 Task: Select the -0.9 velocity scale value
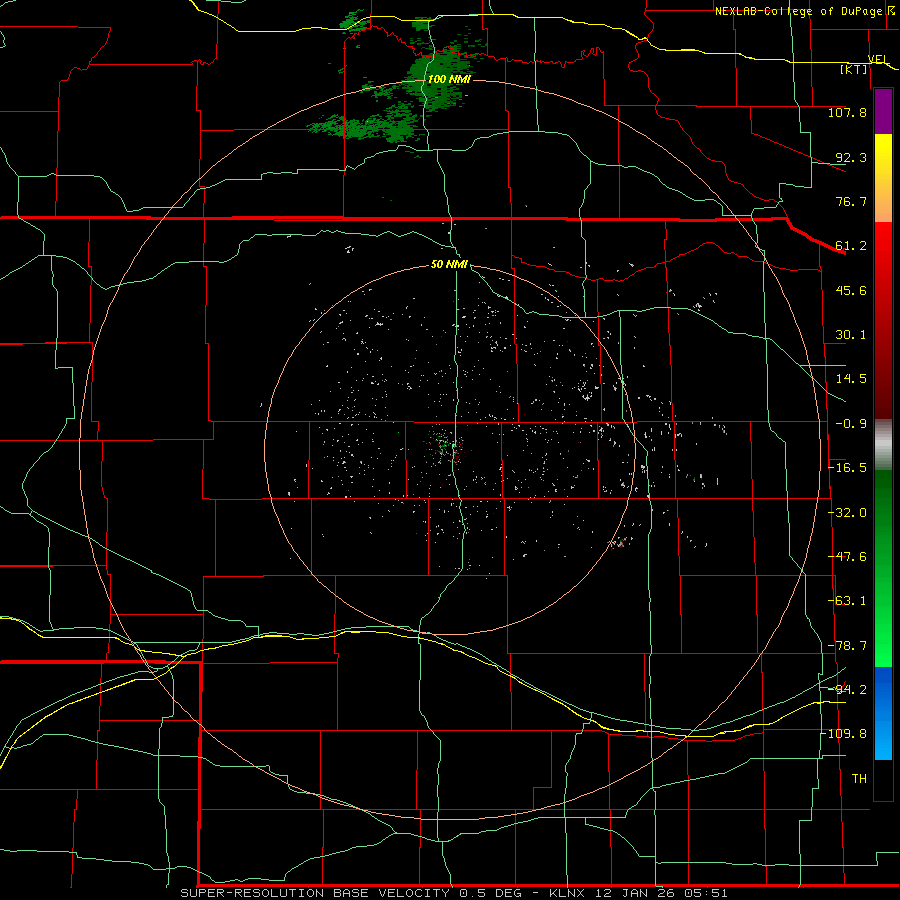851,424
